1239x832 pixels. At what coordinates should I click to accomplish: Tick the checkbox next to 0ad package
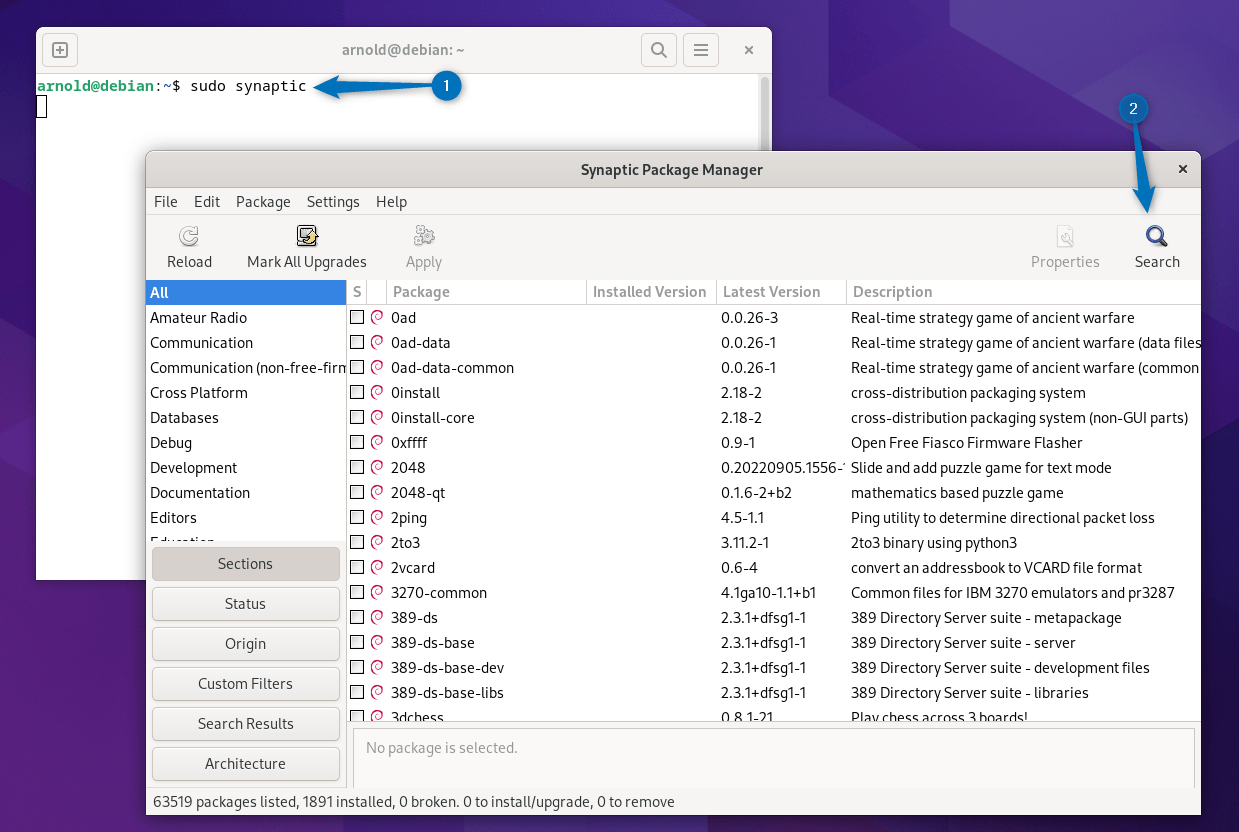coord(357,317)
